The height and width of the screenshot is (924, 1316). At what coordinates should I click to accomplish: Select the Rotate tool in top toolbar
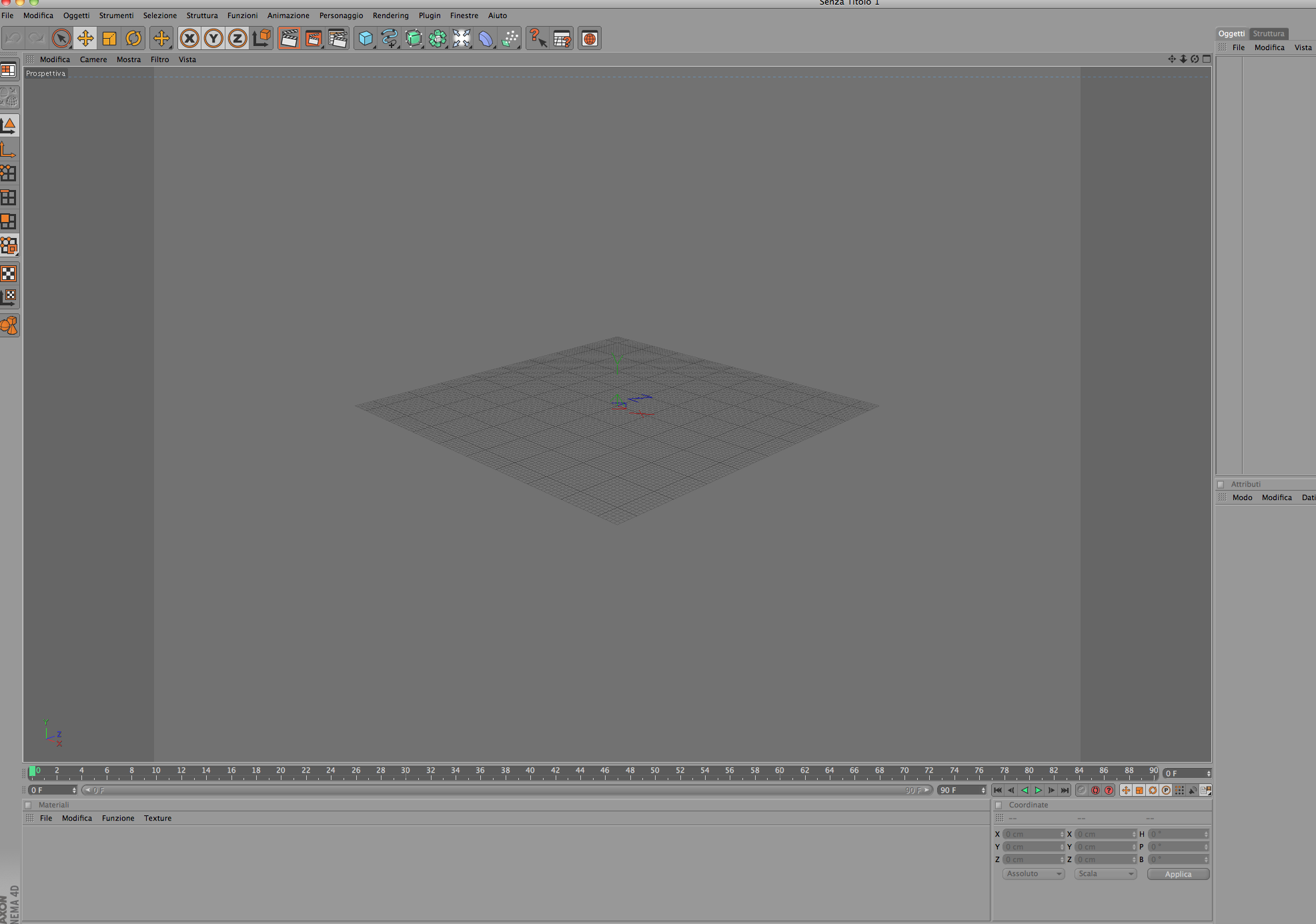coord(133,39)
